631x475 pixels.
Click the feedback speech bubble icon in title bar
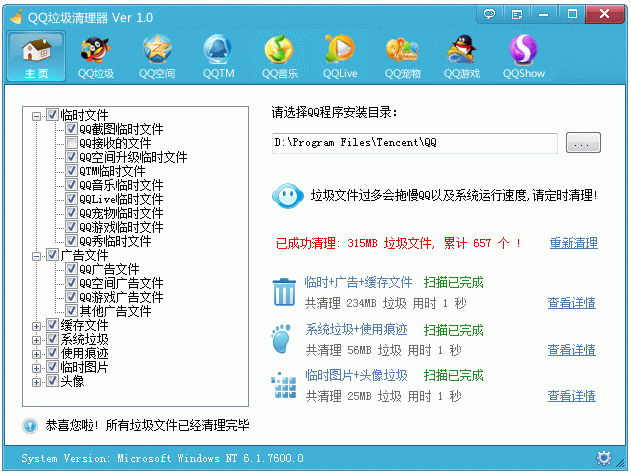pyautogui.click(x=489, y=14)
